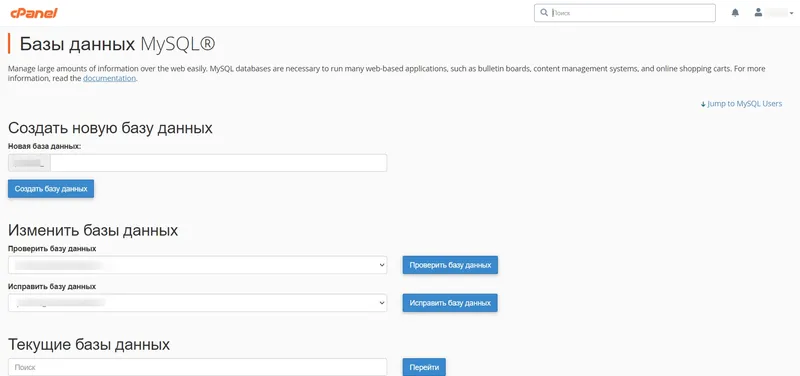Screen dimensions: 800x376
Task: Open the Проверить базу данных dropdown
Action: [x=197, y=265]
